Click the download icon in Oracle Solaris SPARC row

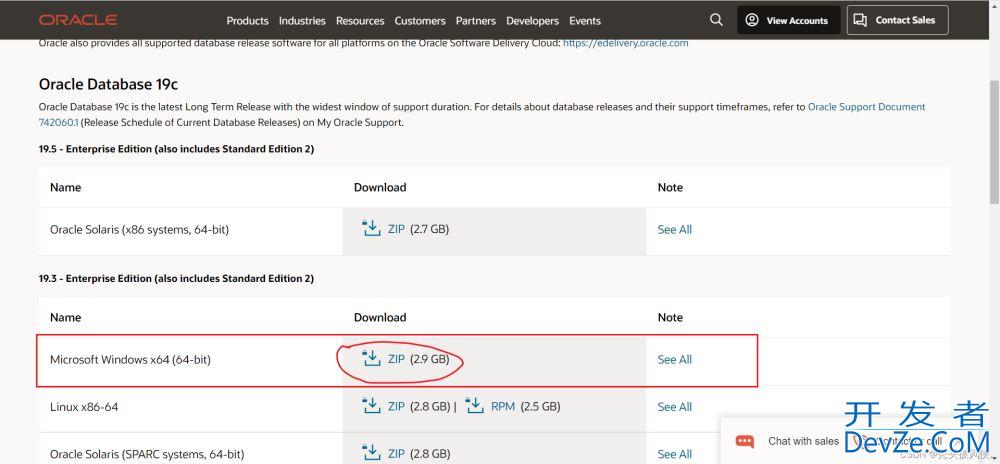pos(371,453)
